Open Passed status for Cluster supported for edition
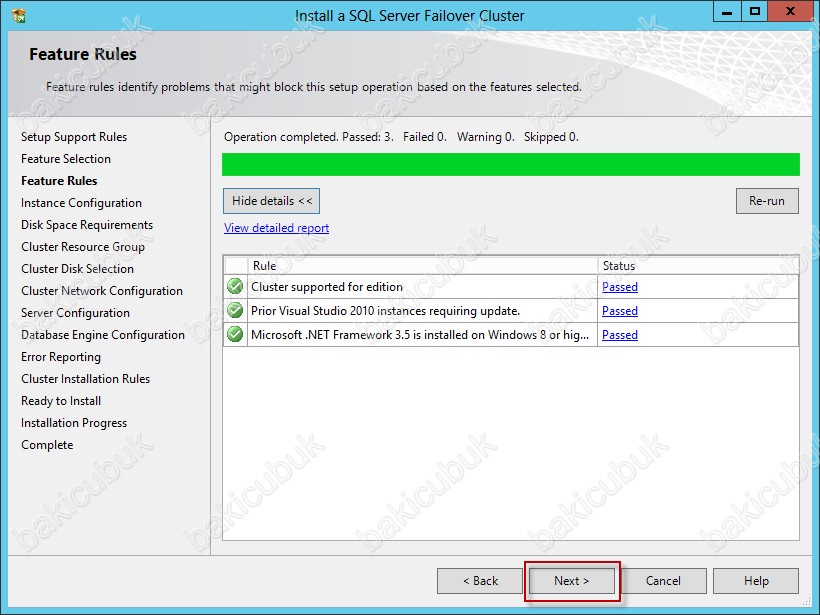Screen dimensions: 820x615 point(620,287)
